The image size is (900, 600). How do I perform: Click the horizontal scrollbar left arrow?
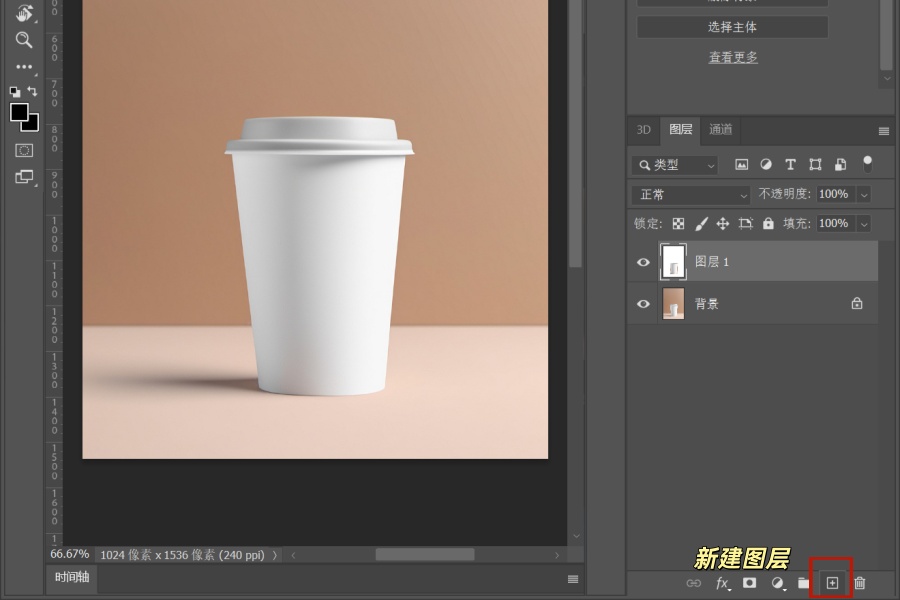(x=293, y=555)
